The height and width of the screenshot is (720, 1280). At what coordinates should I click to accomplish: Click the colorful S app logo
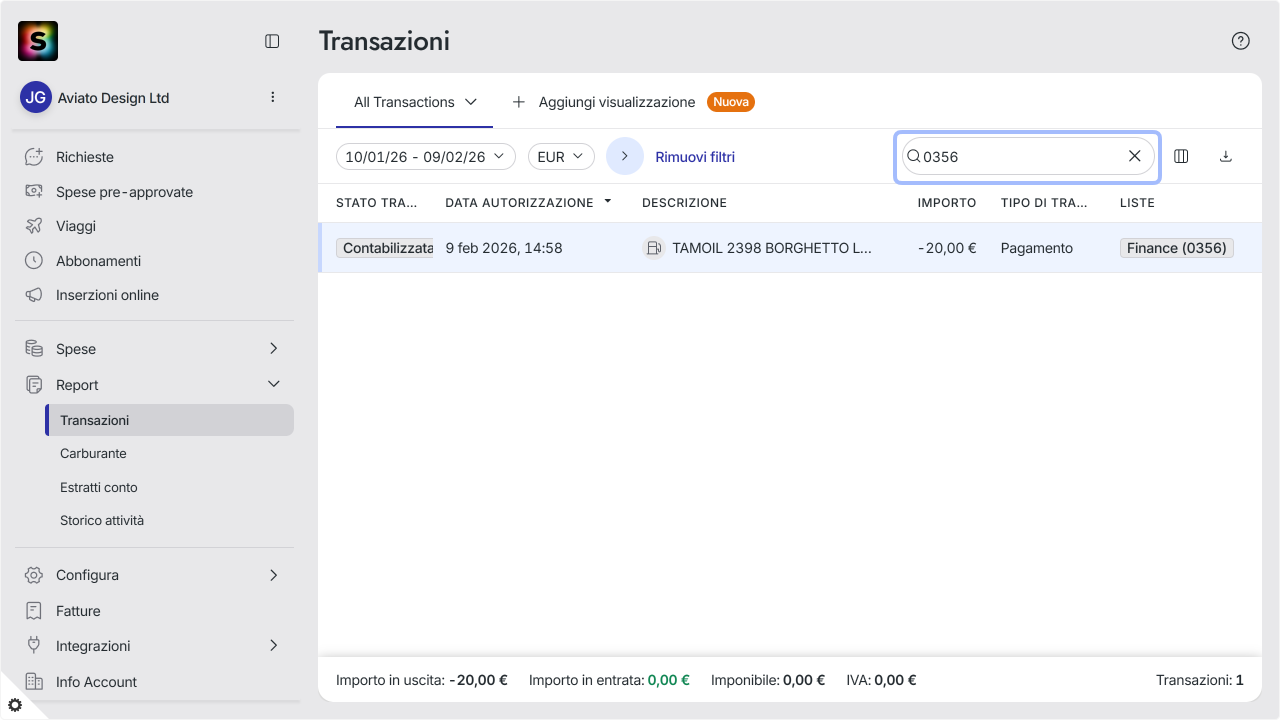tap(38, 41)
